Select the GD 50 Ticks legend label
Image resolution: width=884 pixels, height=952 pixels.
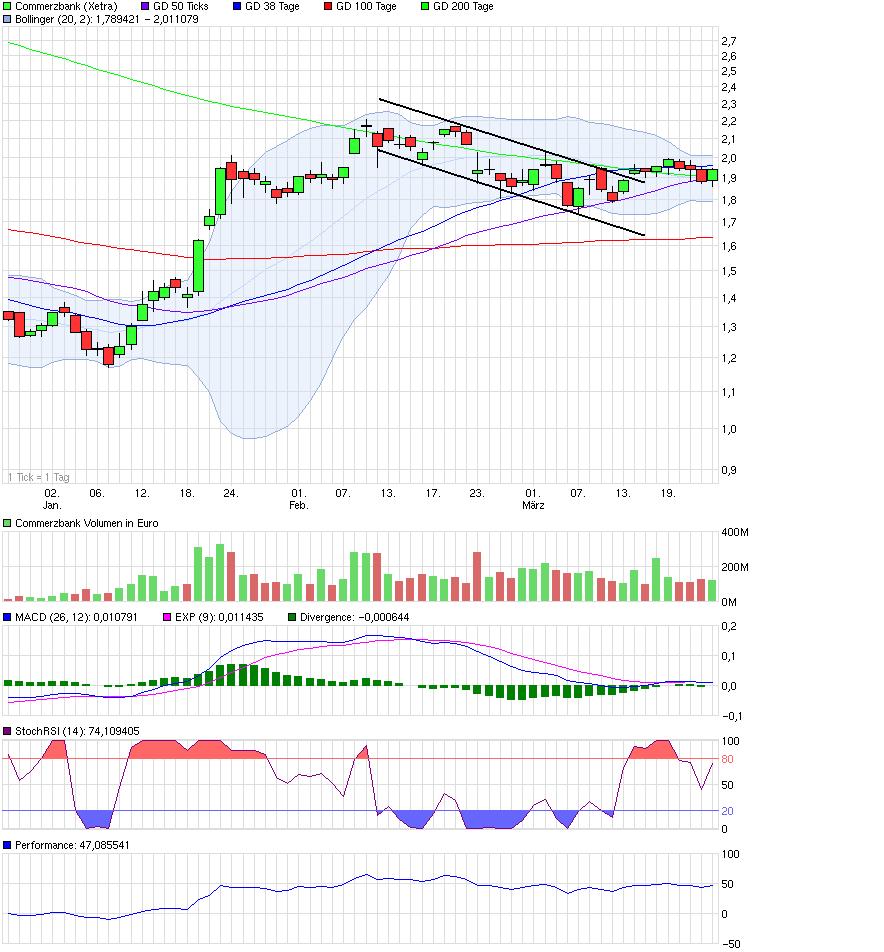[x=181, y=7]
